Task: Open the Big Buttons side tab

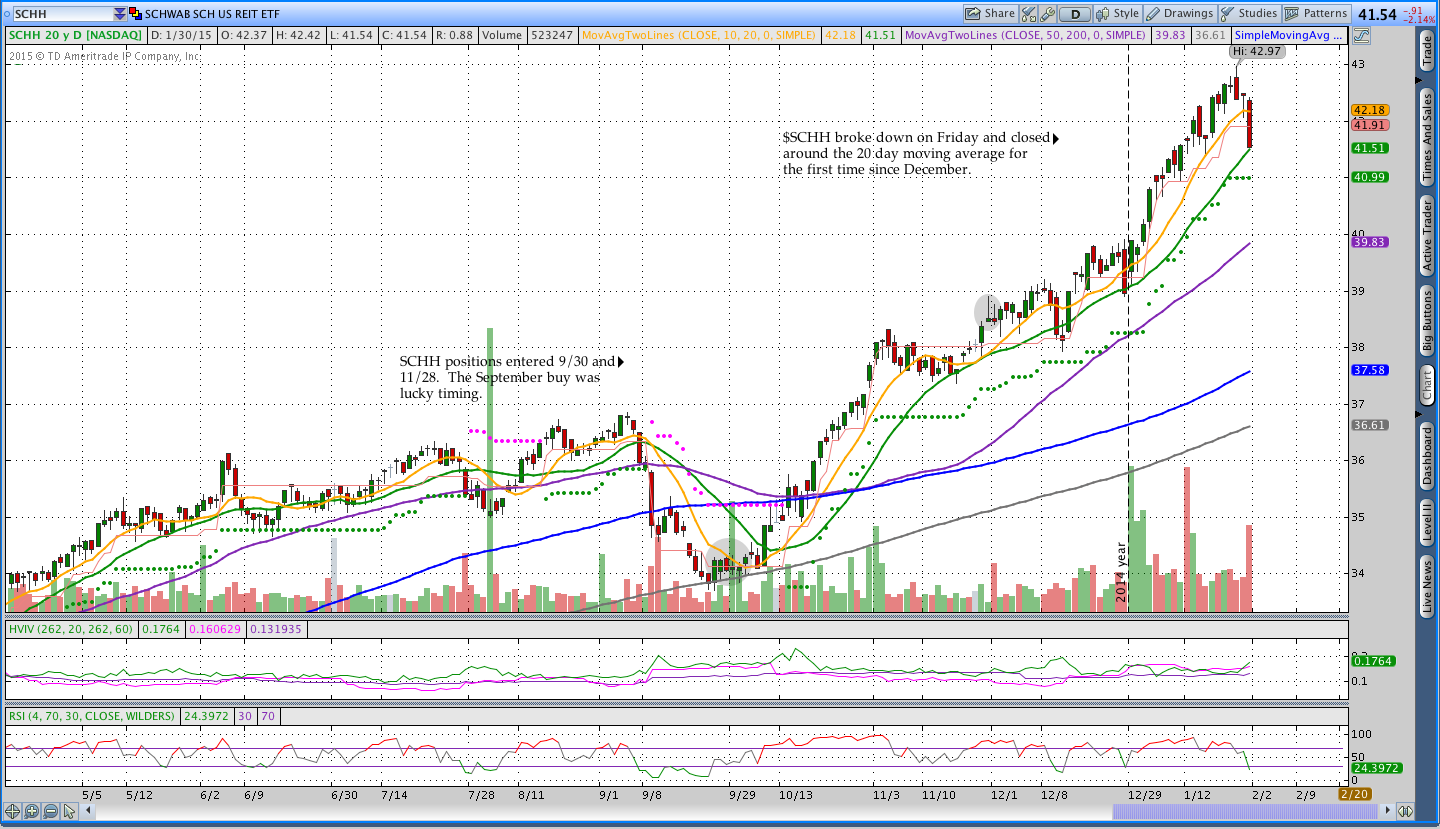Action: coord(1427,322)
